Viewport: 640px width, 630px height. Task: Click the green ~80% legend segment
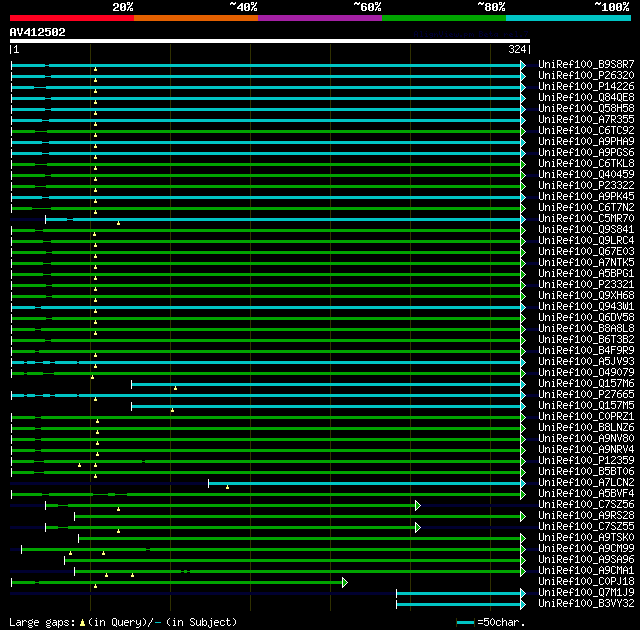click(444, 18)
